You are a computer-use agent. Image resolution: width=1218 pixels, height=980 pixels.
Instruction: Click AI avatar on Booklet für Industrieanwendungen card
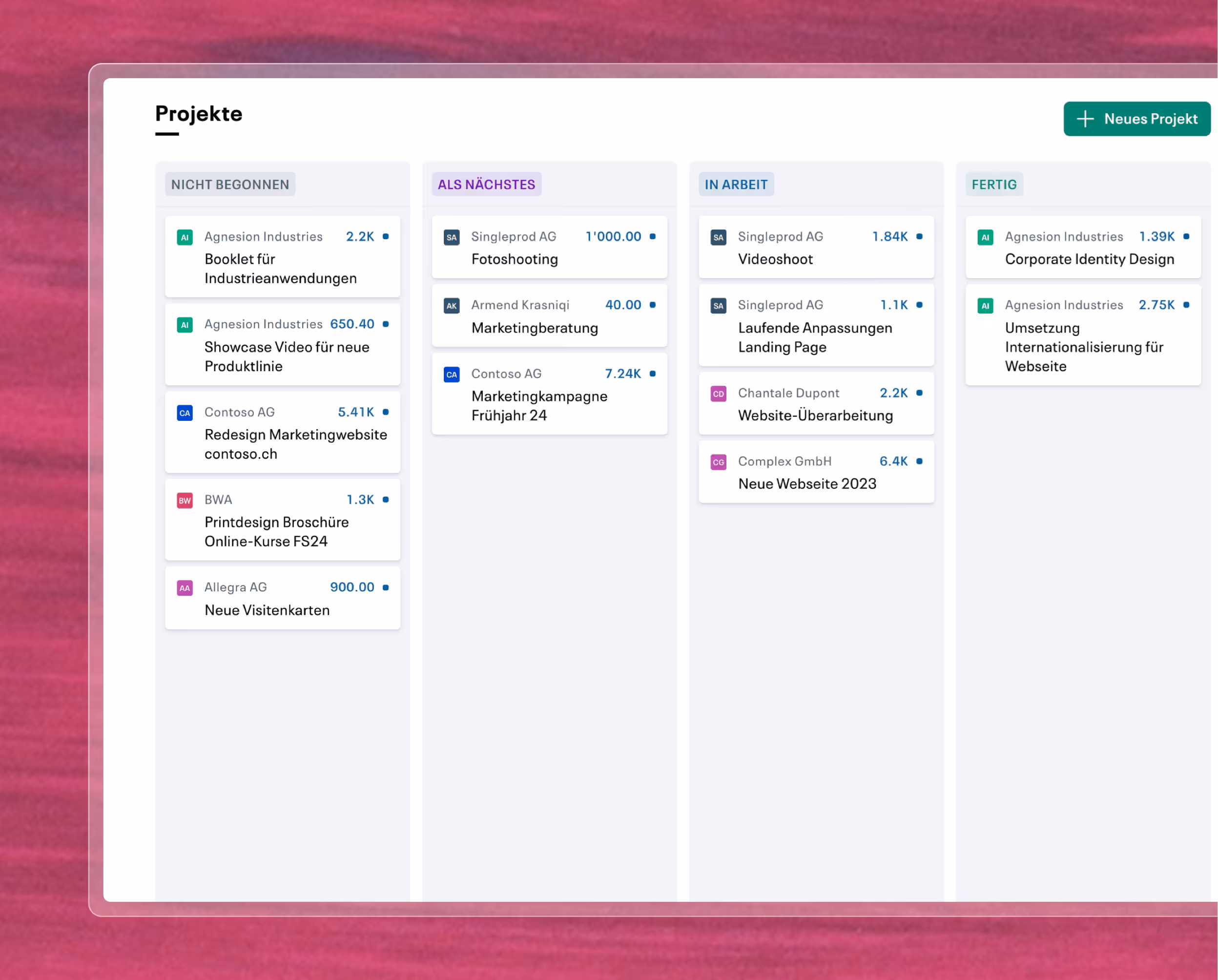click(185, 237)
